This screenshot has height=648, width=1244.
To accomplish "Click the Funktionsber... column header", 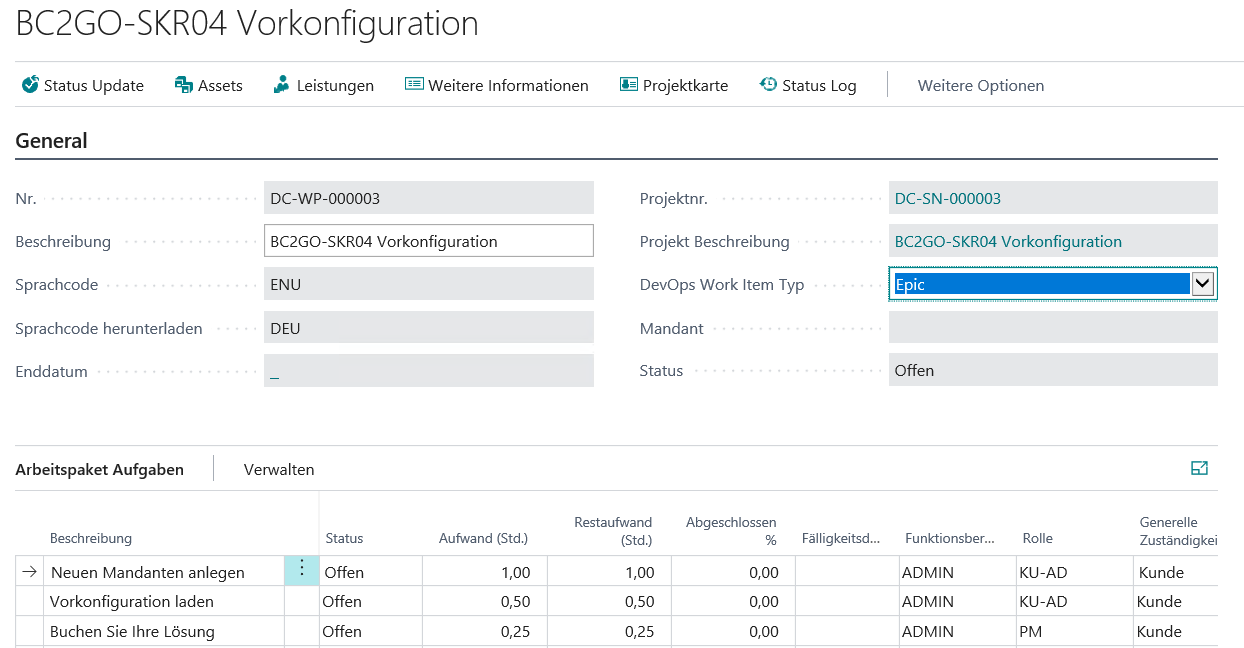I will coord(950,538).
